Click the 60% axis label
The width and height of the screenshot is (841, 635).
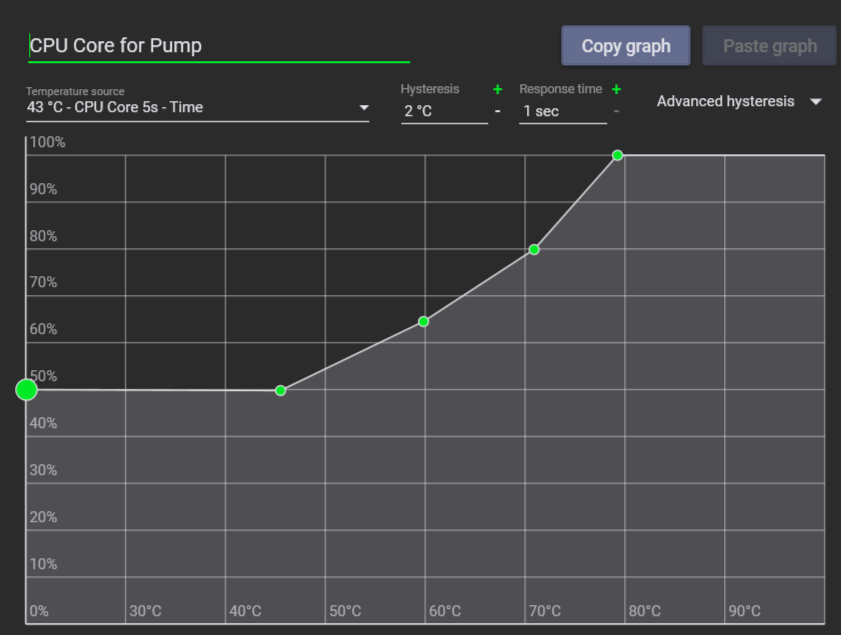(43, 329)
